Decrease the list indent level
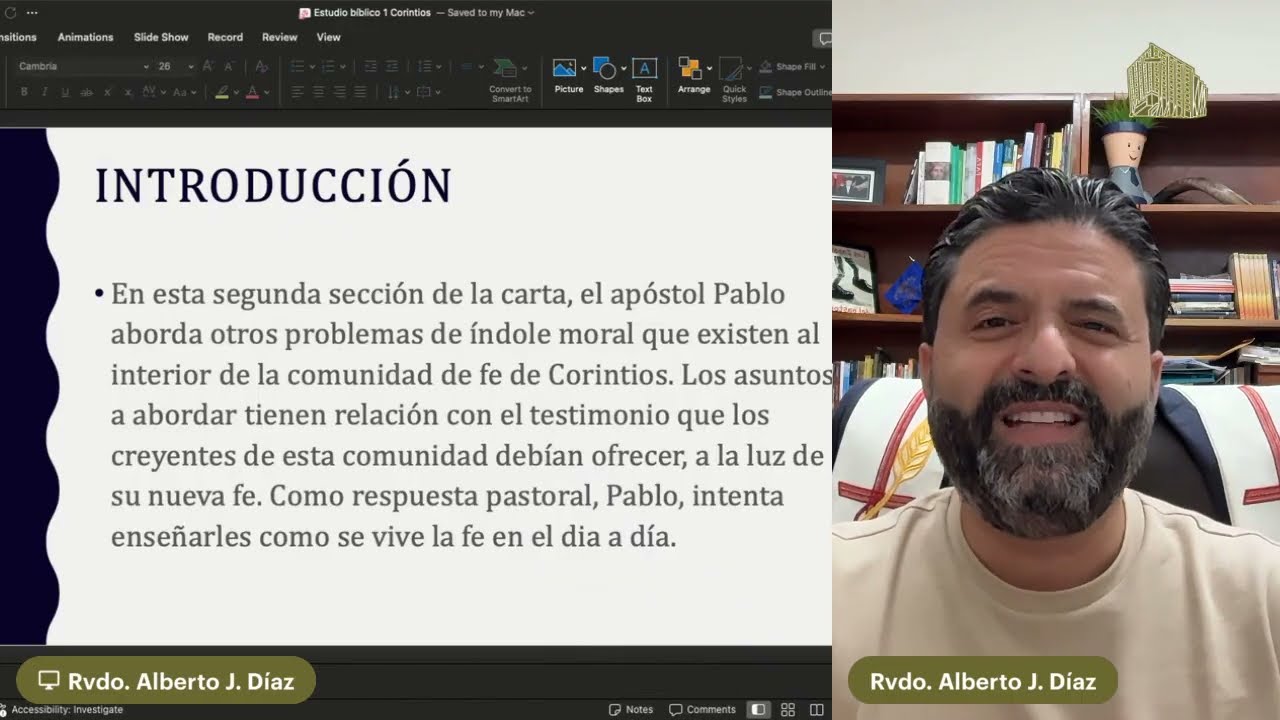 coord(370,66)
